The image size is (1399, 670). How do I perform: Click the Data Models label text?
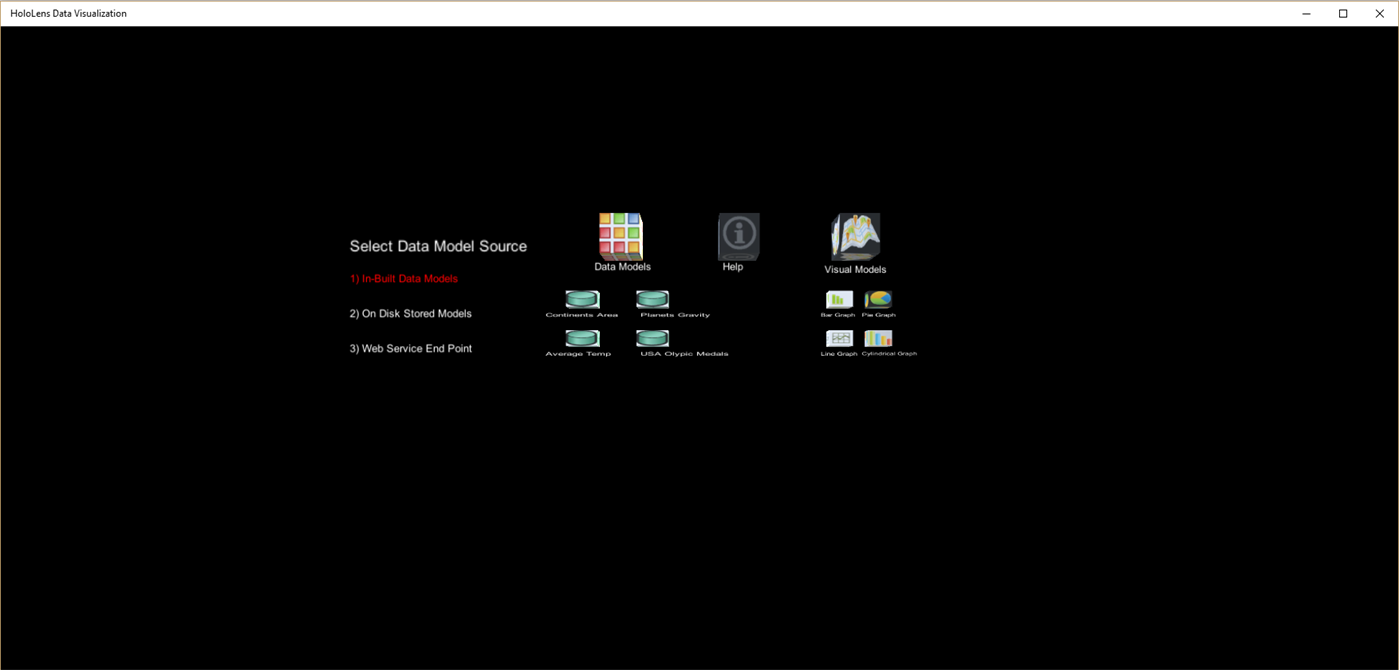pyautogui.click(x=622, y=267)
